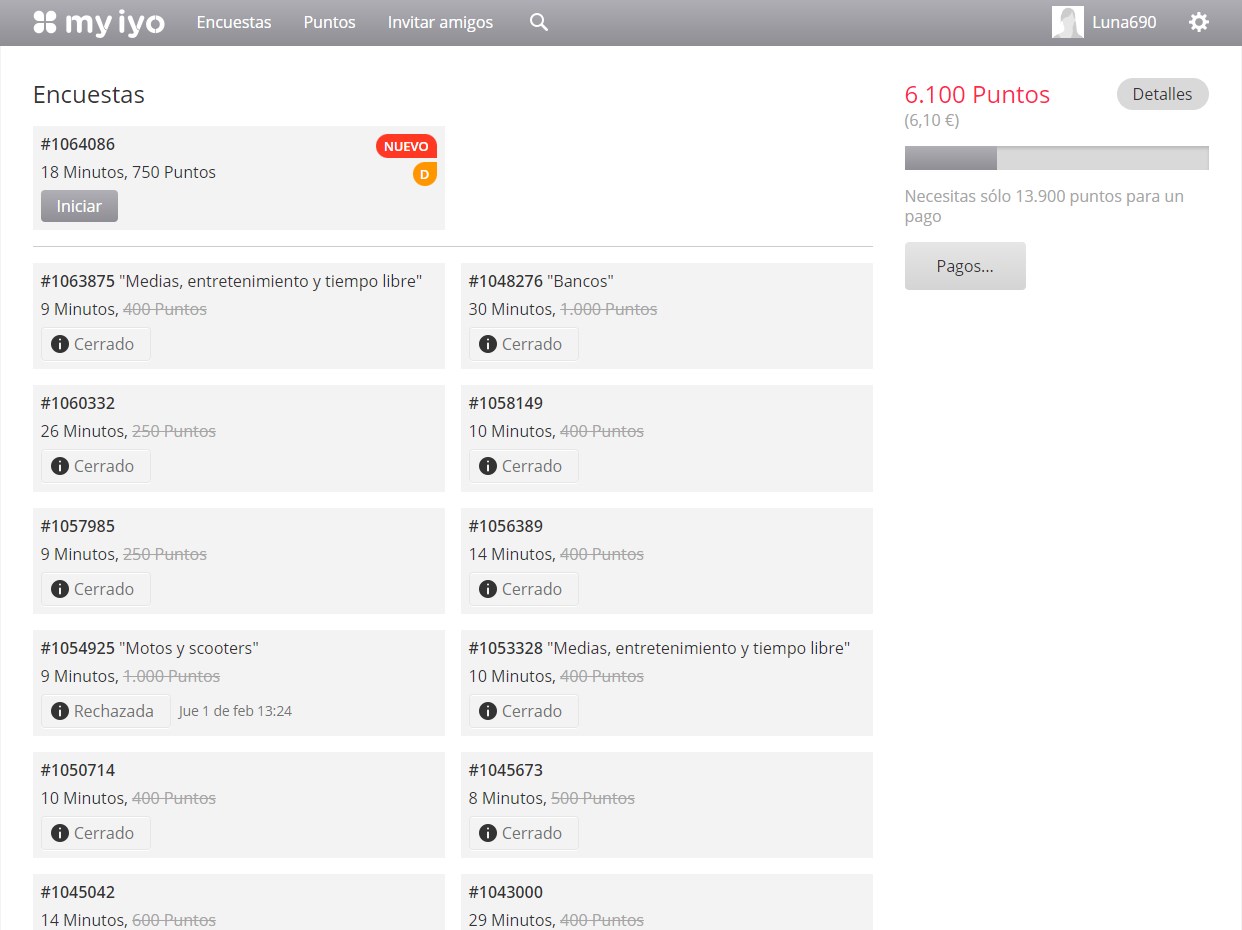Click Cerrado button on survey #1056389
The height and width of the screenshot is (930, 1242).
(524, 589)
